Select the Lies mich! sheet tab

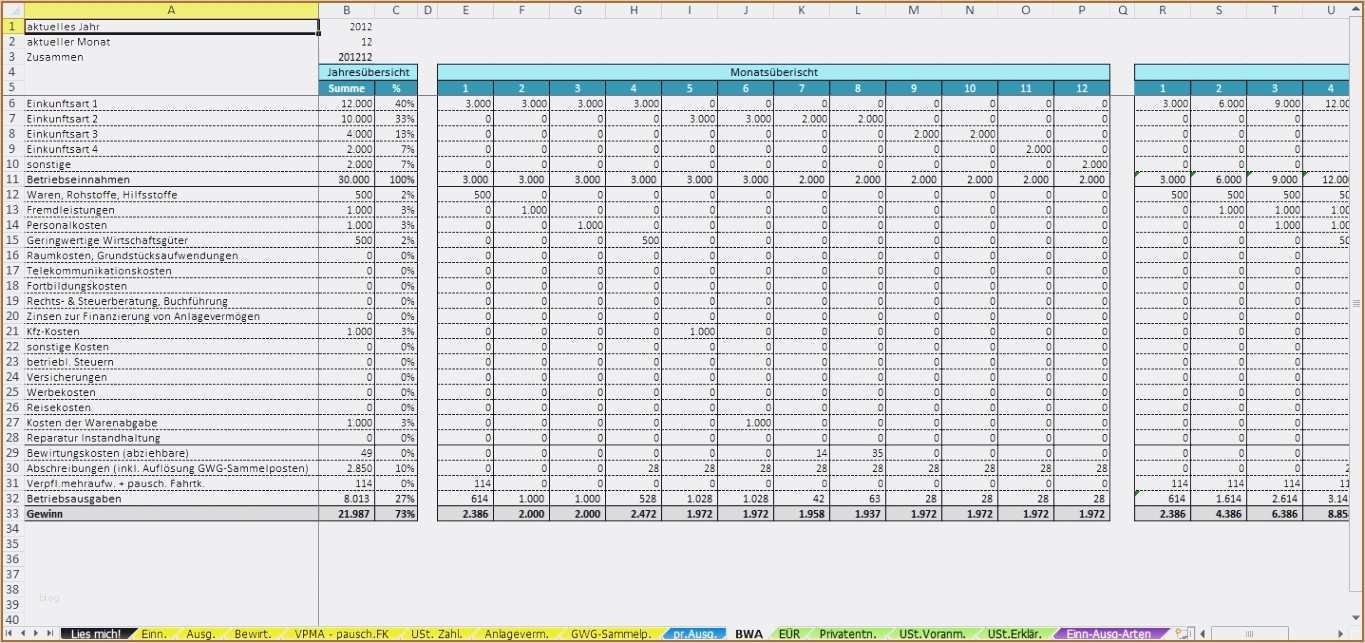pos(95,634)
